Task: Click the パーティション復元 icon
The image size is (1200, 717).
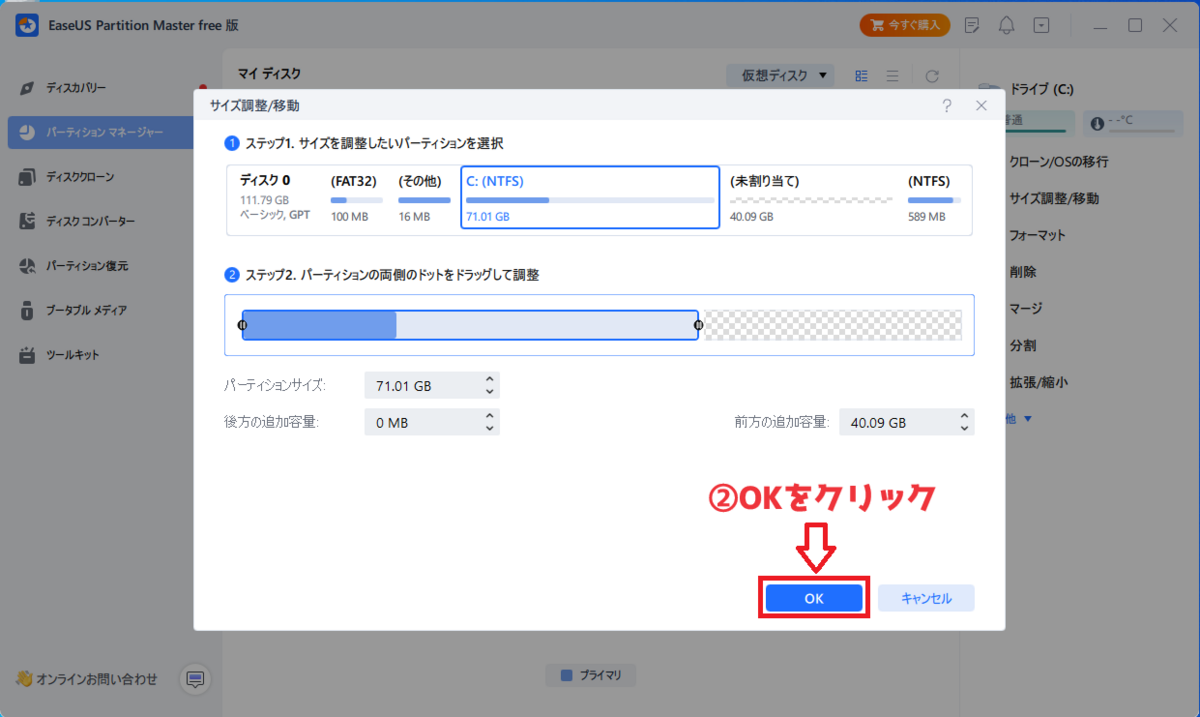Action: click(27, 266)
